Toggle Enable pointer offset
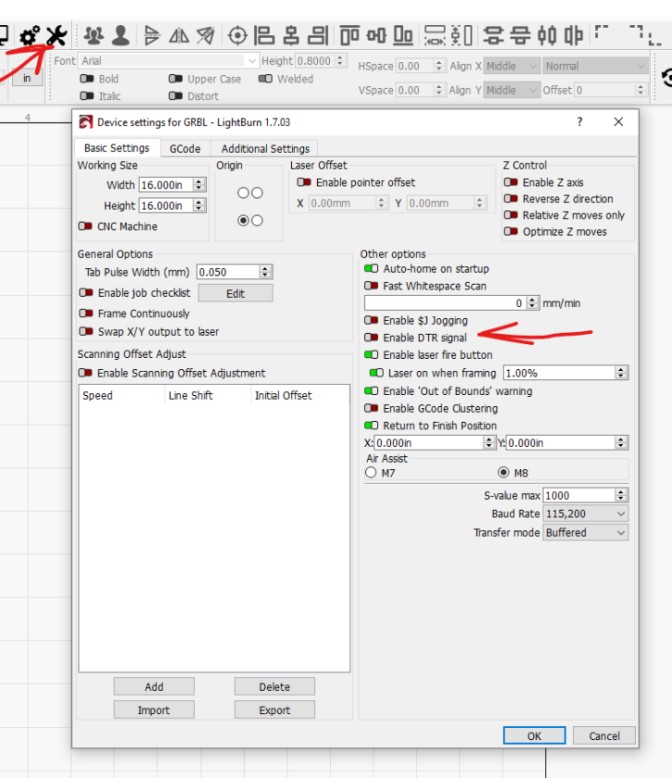 pos(304,183)
